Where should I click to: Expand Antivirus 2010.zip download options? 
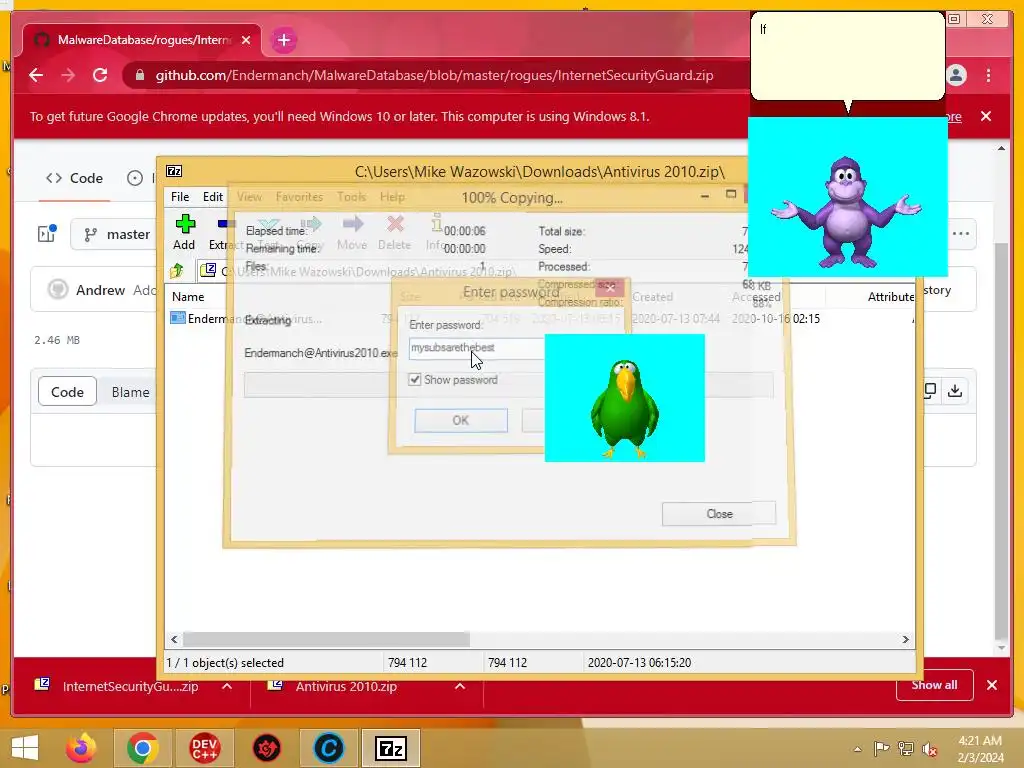460,686
